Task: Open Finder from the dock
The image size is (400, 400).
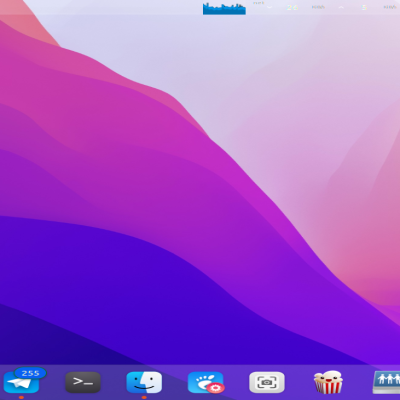Action: point(144,382)
